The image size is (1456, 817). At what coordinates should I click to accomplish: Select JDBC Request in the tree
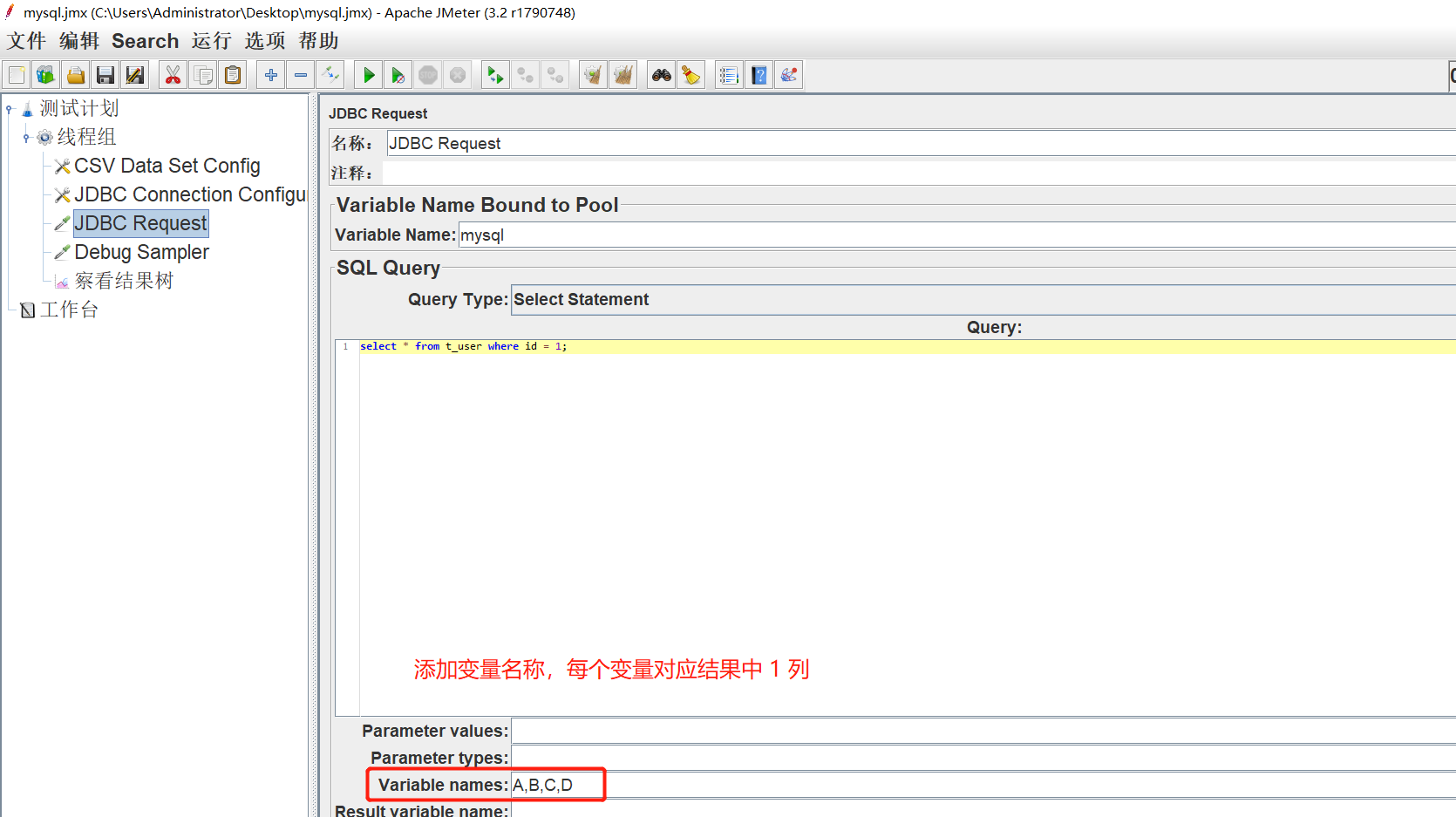coord(141,223)
